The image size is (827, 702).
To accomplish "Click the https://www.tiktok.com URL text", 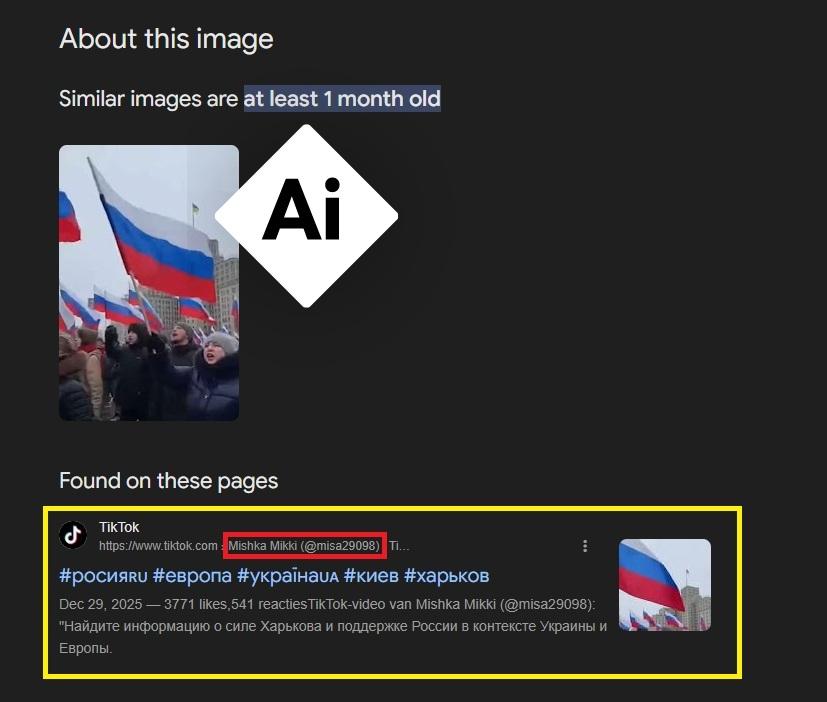I will [158, 546].
